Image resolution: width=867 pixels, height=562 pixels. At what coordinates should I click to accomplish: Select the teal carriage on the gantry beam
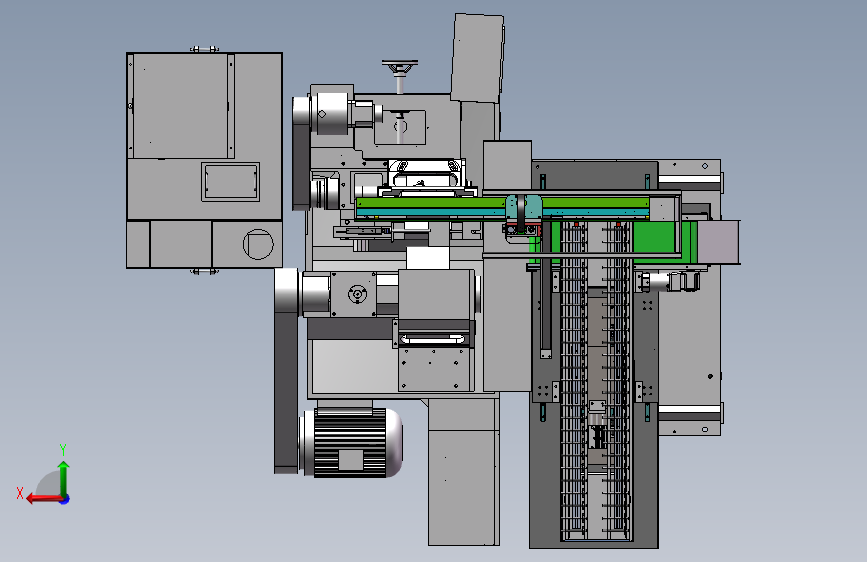pyautogui.click(x=524, y=208)
